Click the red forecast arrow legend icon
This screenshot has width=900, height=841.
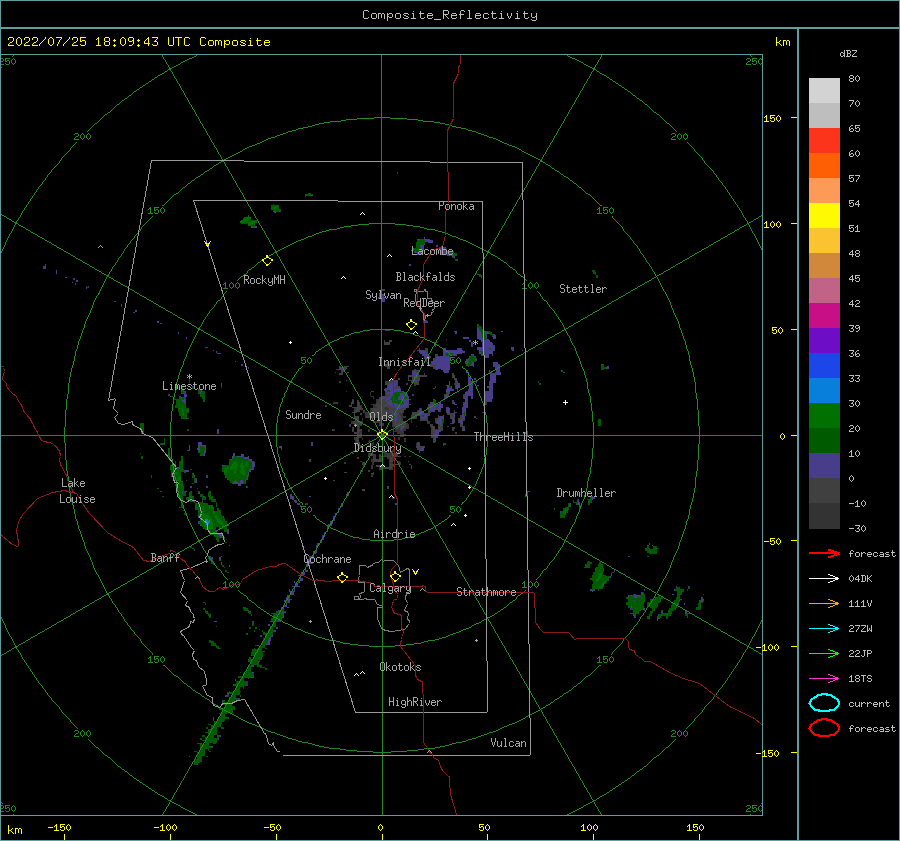[x=824, y=553]
